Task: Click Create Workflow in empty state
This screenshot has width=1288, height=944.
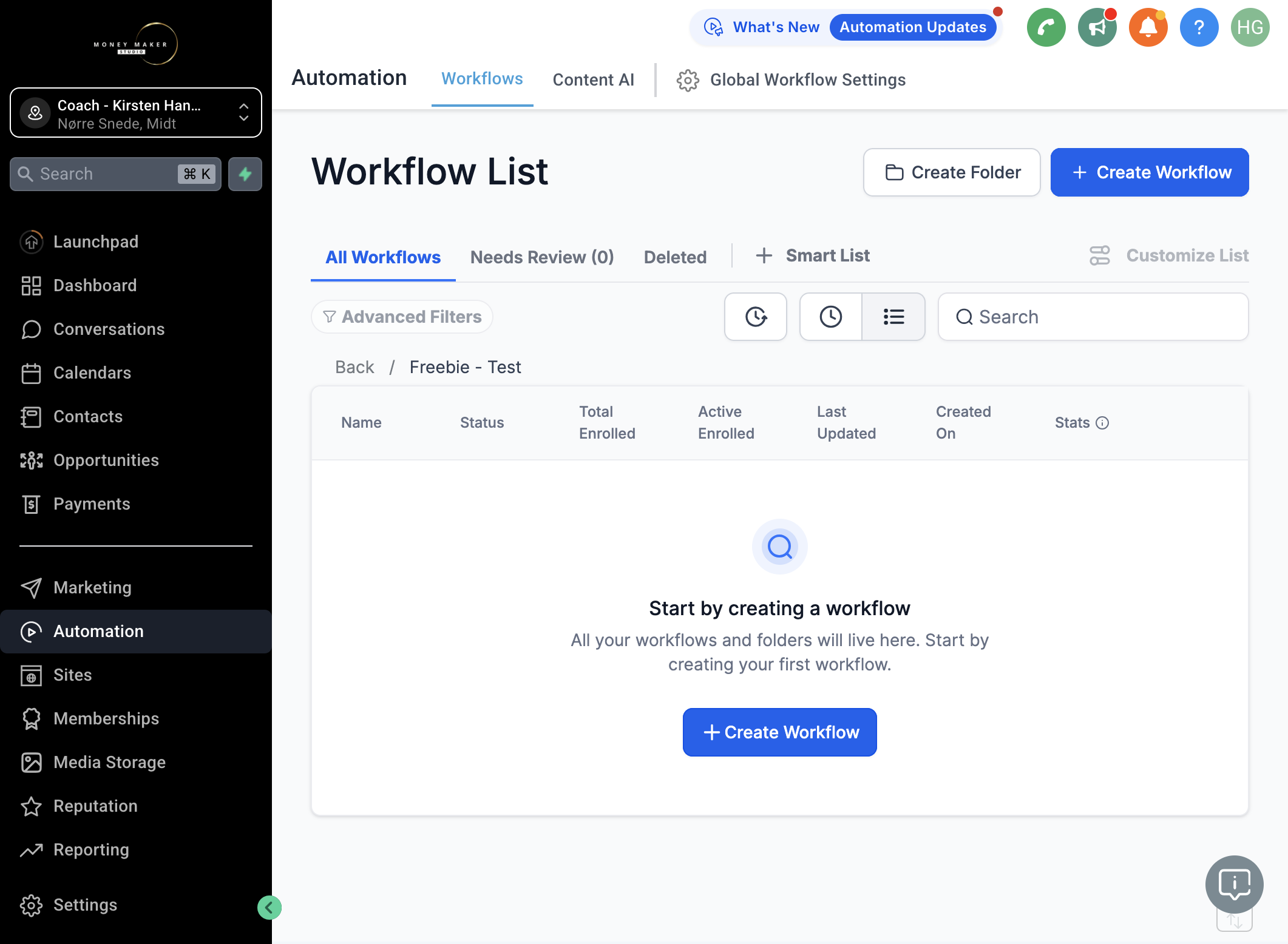Action: tap(780, 732)
